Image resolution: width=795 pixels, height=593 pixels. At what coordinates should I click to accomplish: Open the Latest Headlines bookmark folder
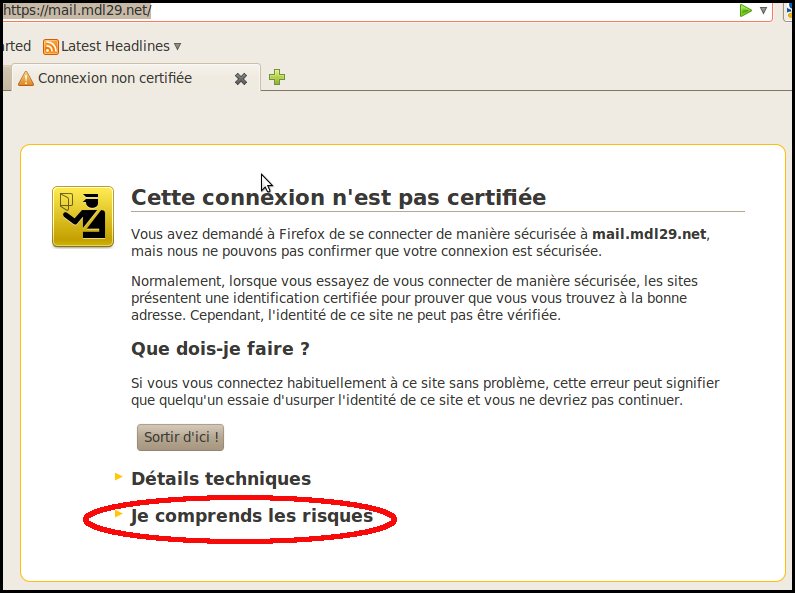115,46
